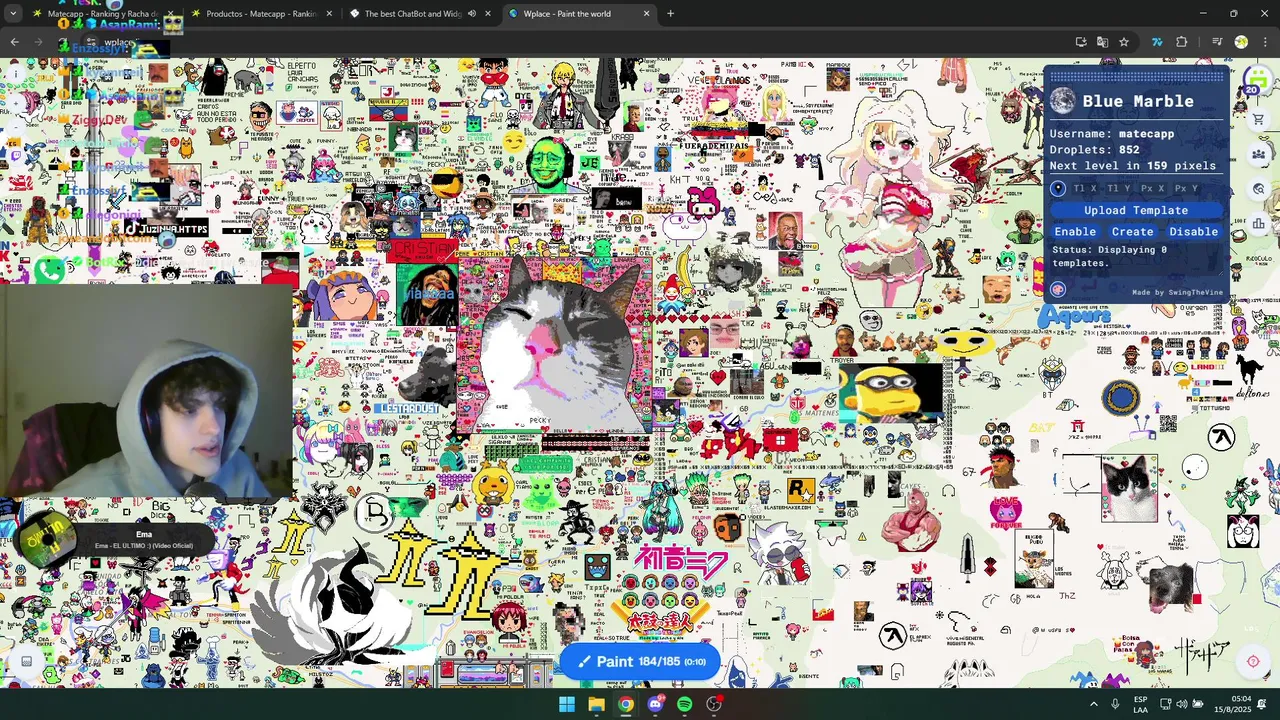Click the Tl Y coordinate field
This screenshot has height=720, width=1280.
coord(1119,188)
